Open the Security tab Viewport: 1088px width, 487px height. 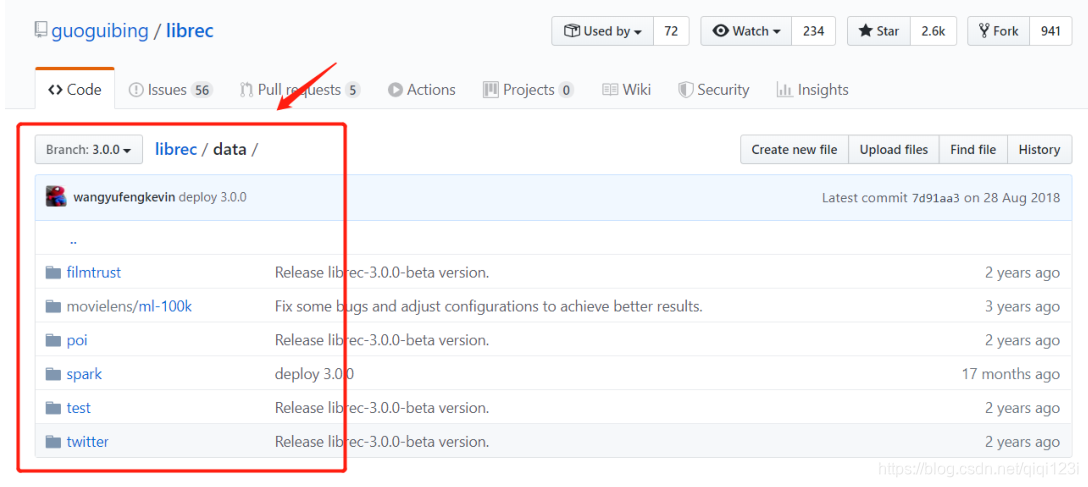pos(714,89)
